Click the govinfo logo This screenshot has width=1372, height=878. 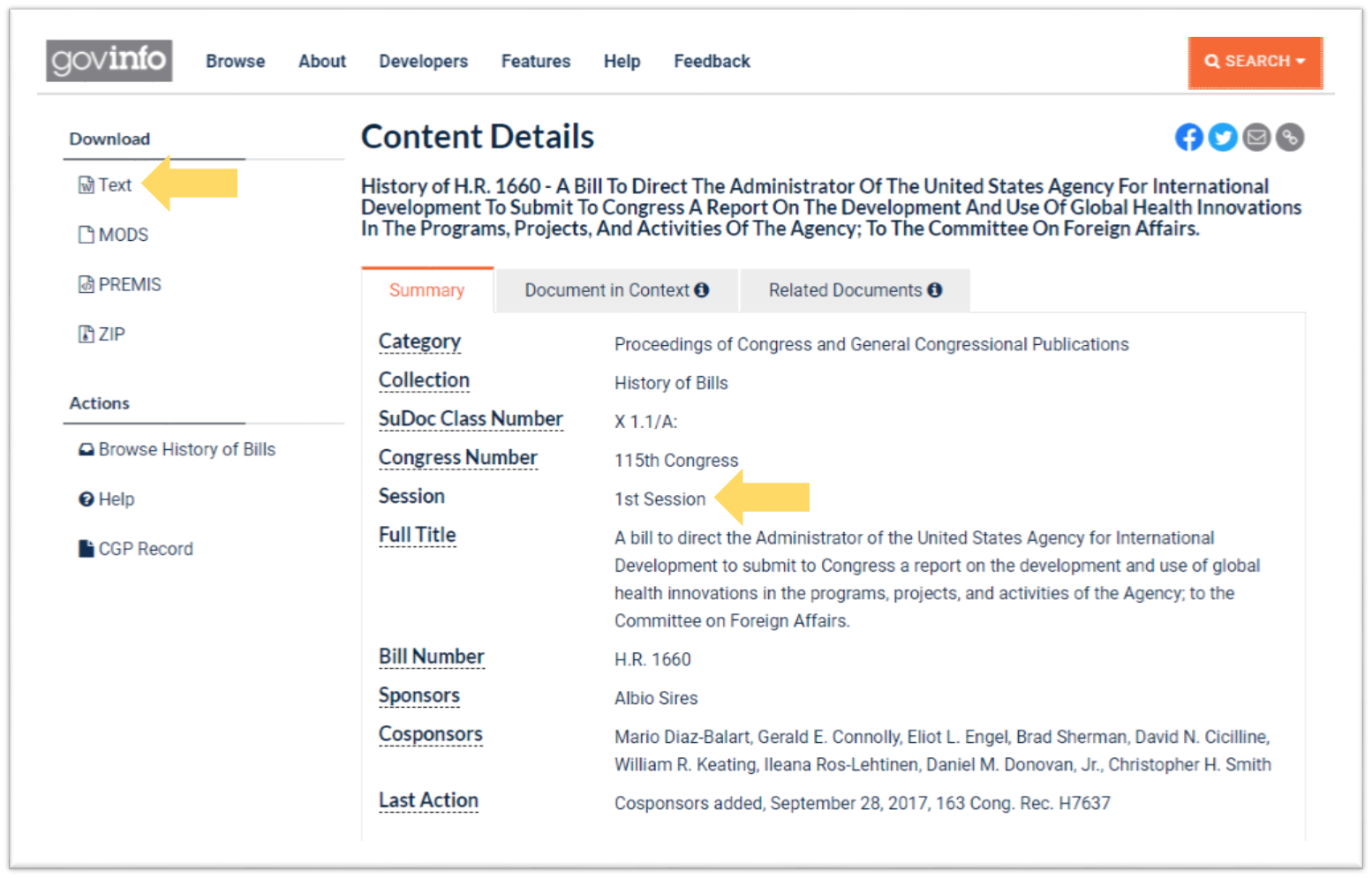109,61
